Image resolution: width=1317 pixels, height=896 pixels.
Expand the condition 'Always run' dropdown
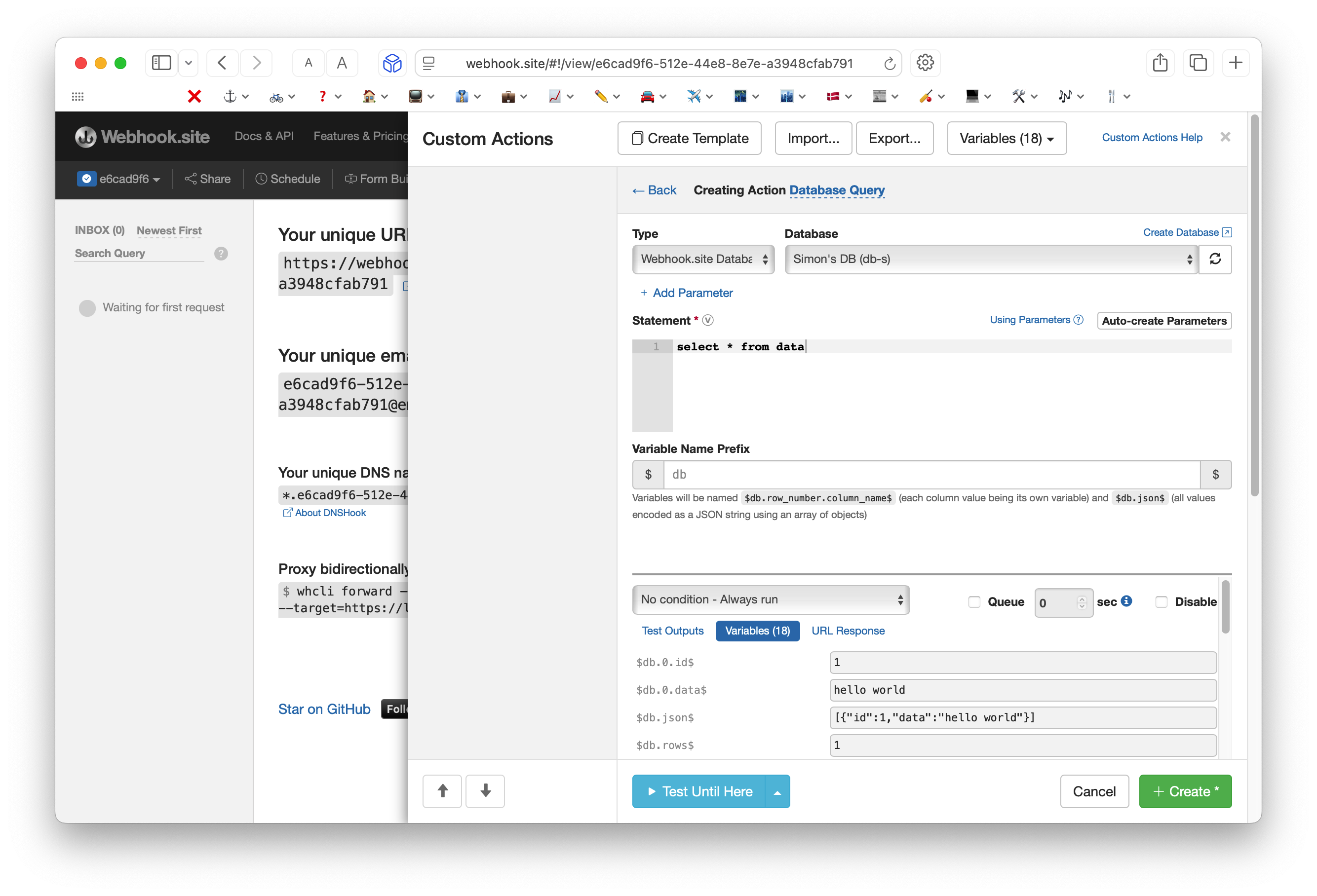point(770,600)
